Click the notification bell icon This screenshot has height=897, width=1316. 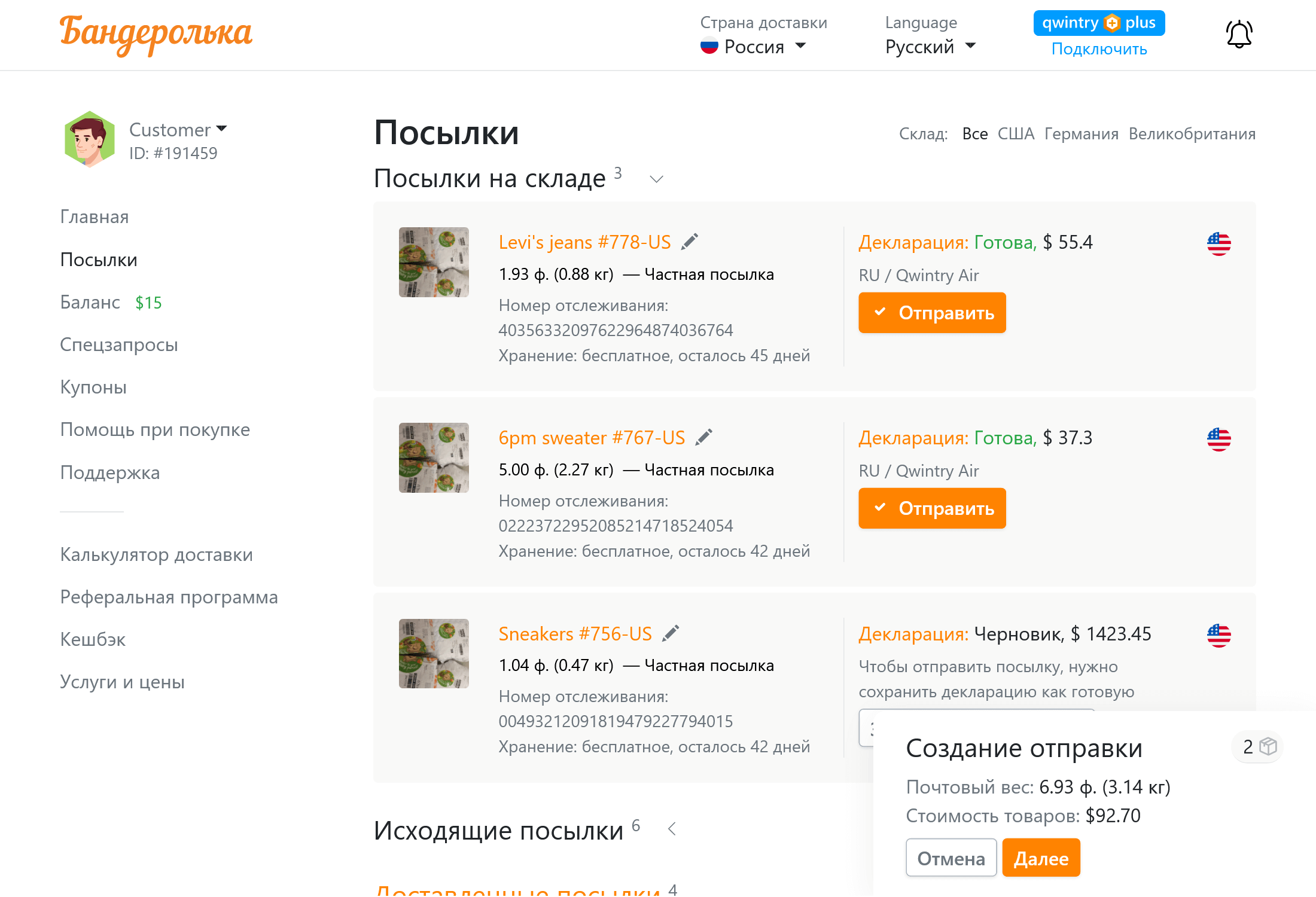(x=1239, y=35)
